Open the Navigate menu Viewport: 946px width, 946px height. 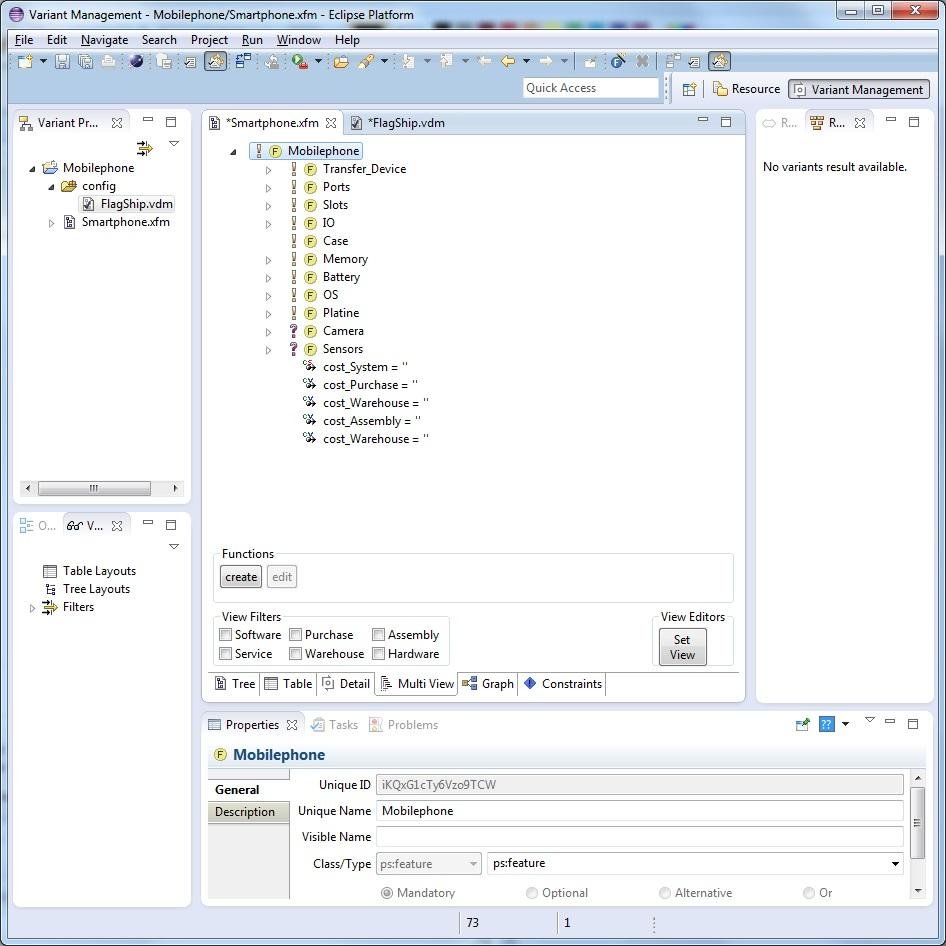point(104,40)
